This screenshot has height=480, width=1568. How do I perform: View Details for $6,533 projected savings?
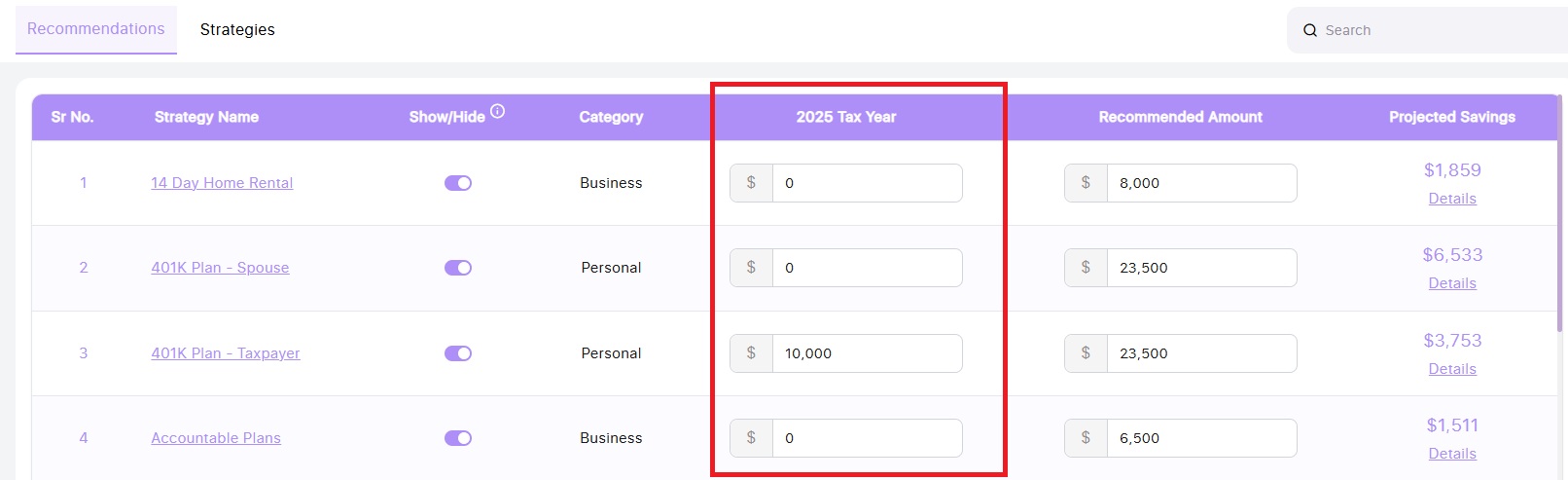tap(1452, 283)
